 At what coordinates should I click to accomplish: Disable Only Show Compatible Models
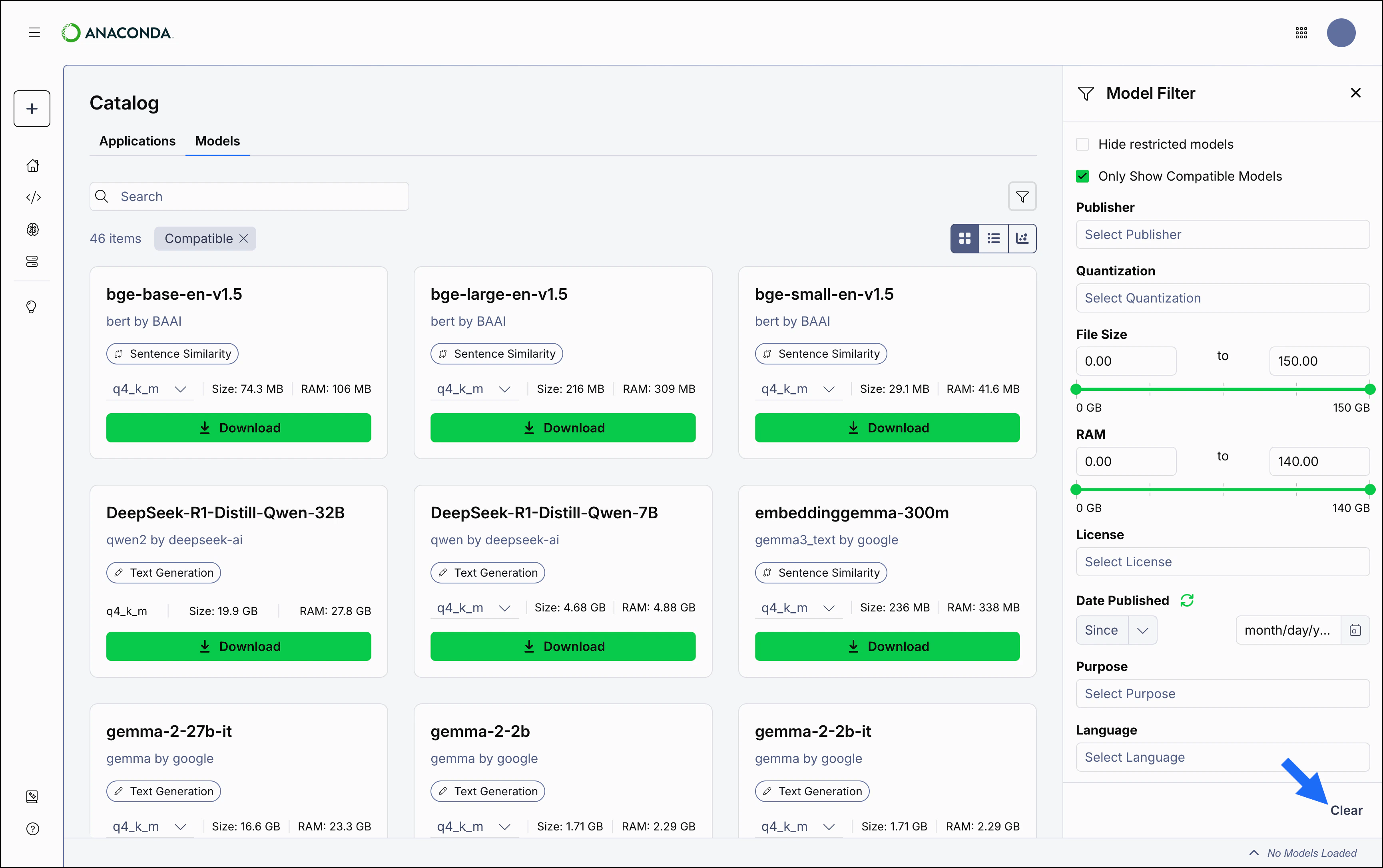[1083, 176]
